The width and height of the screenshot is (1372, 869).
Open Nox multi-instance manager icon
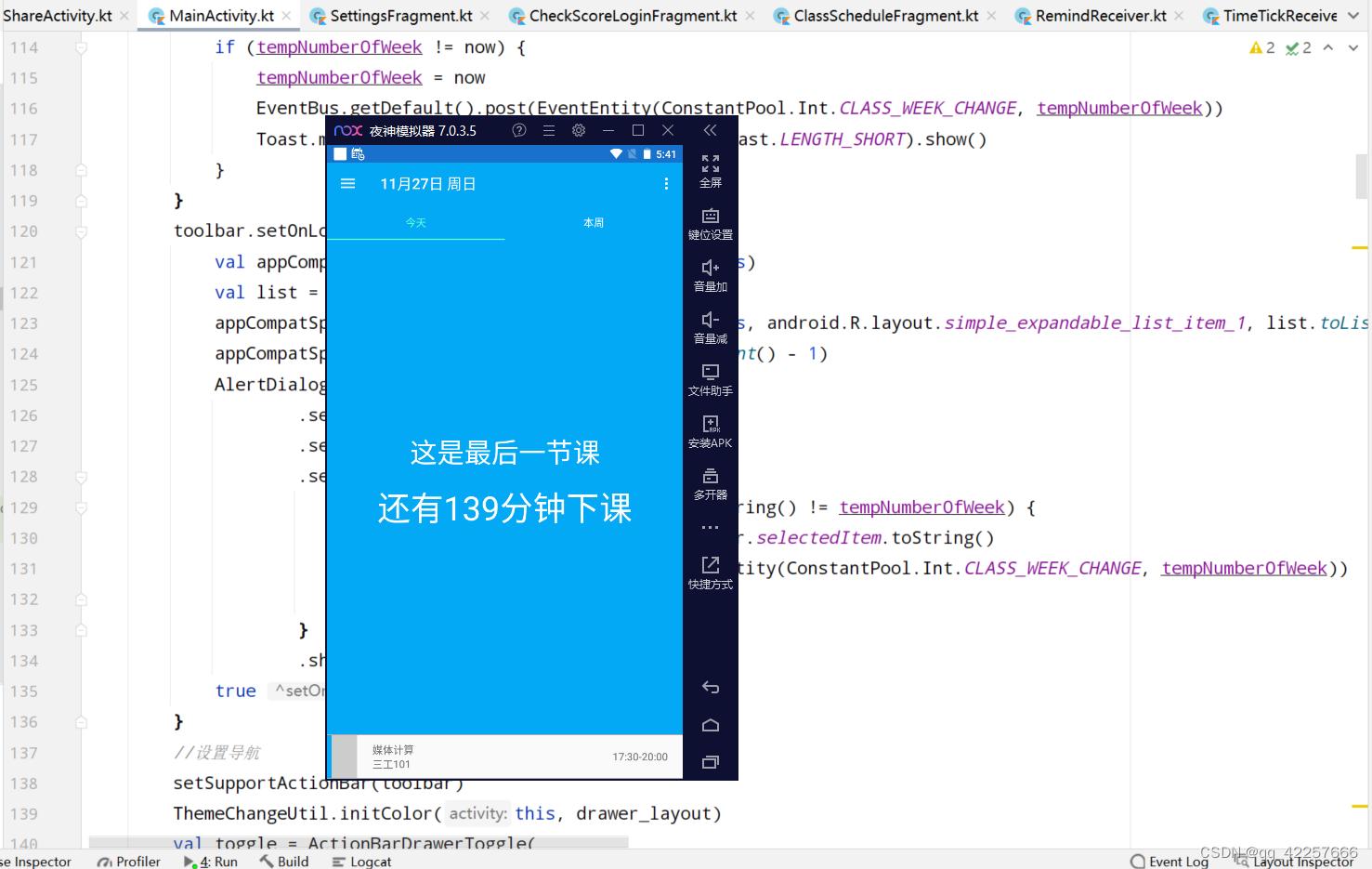pyautogui.click(x=711, y=476)
